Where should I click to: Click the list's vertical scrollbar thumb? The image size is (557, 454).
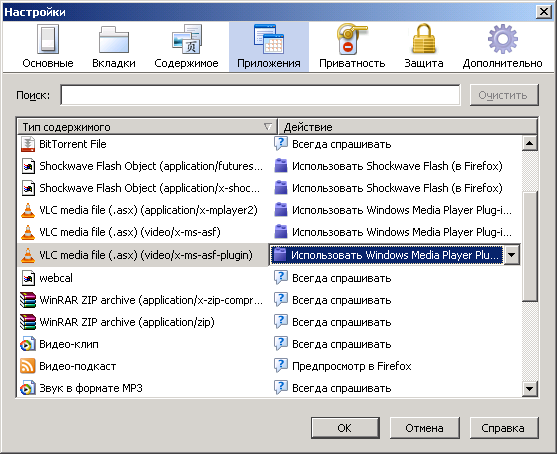point(530,246)
